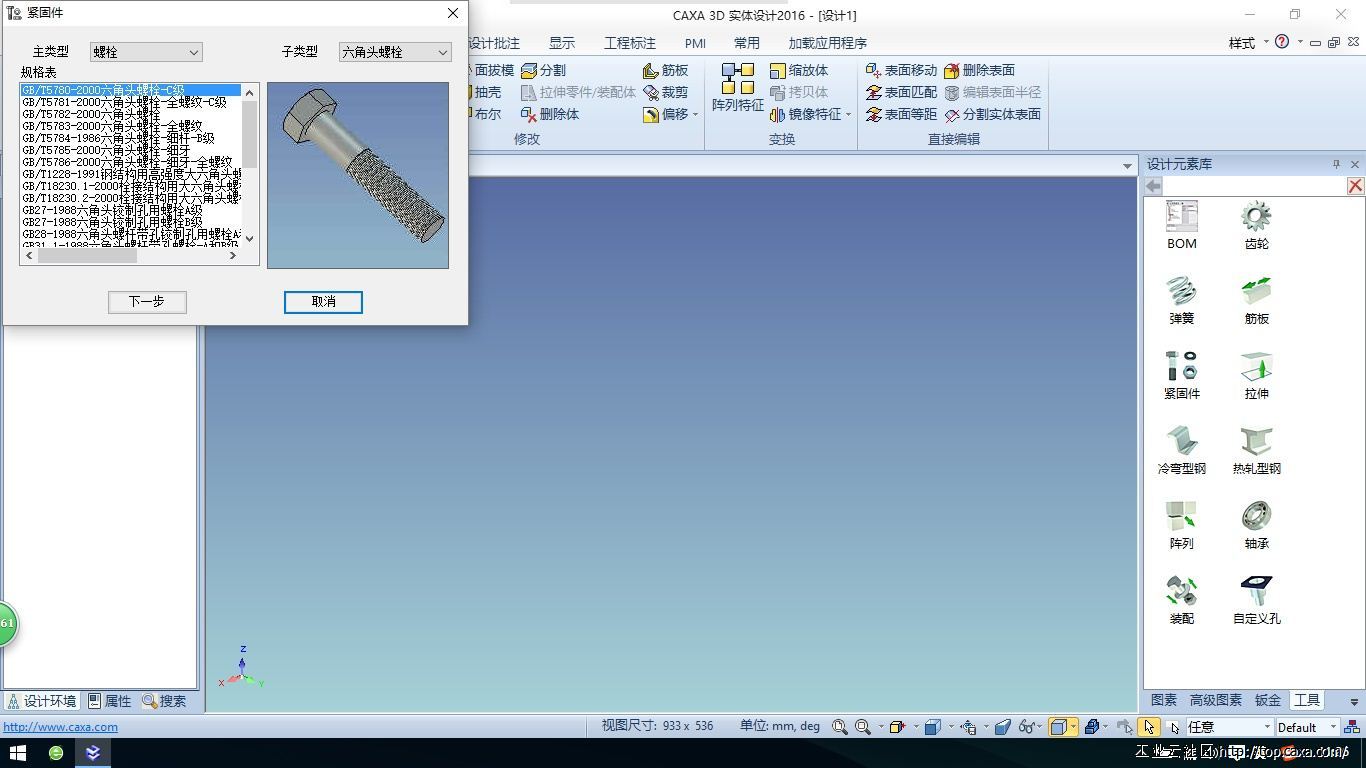1366x768 pixels.
Task: Select the 装配 assembly element
Action: 1181,600
